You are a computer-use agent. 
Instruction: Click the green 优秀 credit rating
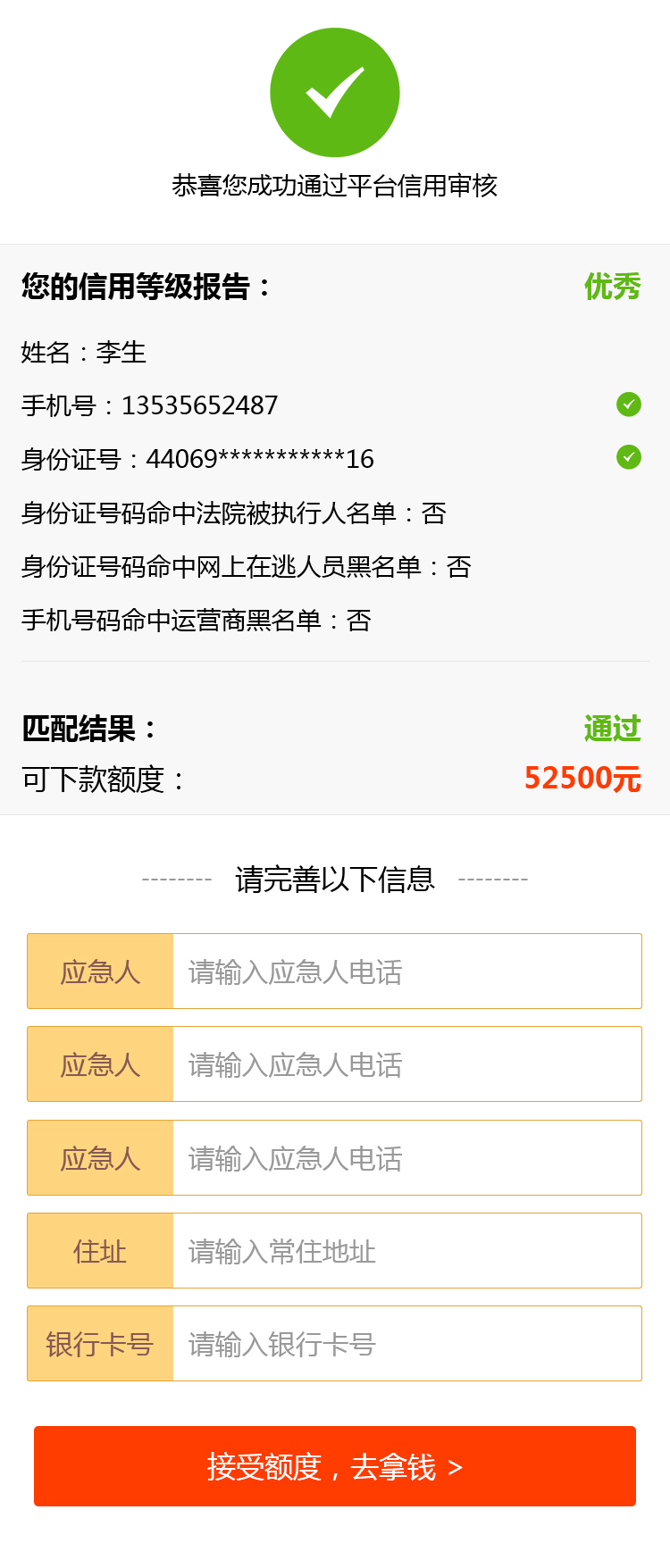coord(612,287)
